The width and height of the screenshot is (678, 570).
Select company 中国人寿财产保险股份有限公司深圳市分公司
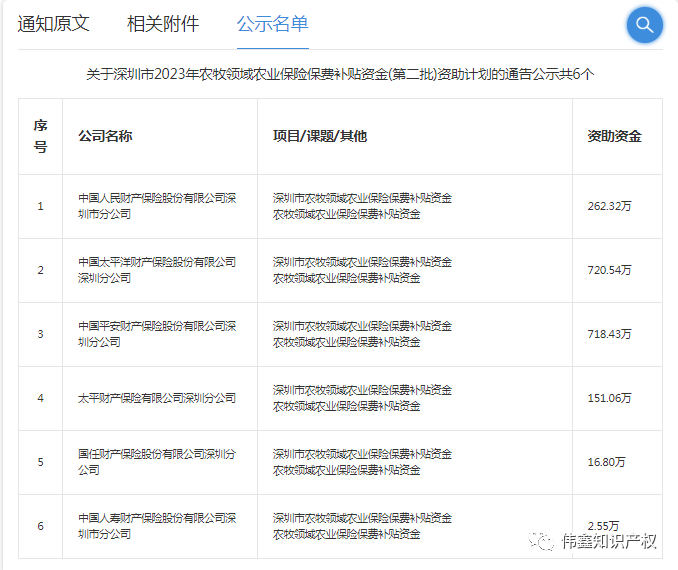click(157, 526)
